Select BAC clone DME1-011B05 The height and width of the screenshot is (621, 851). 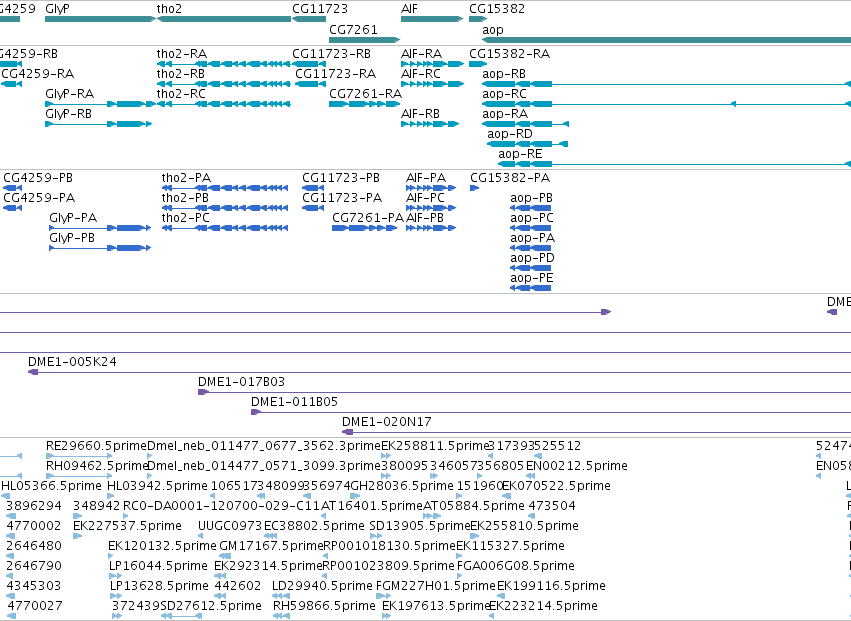pos(551,413)
